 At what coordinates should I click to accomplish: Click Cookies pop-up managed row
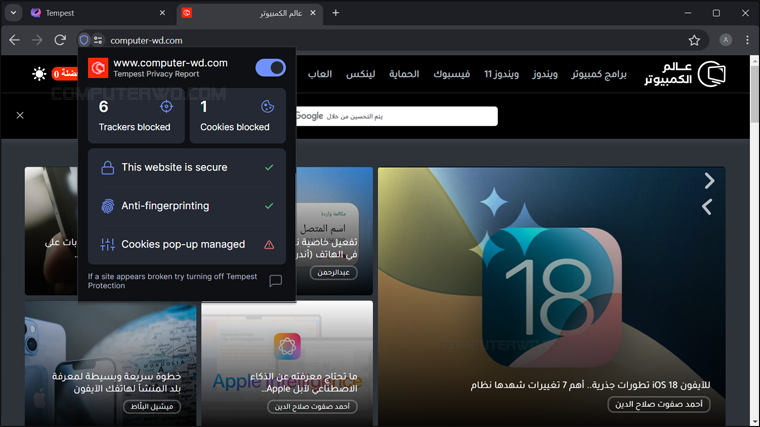tap(187, 244)
